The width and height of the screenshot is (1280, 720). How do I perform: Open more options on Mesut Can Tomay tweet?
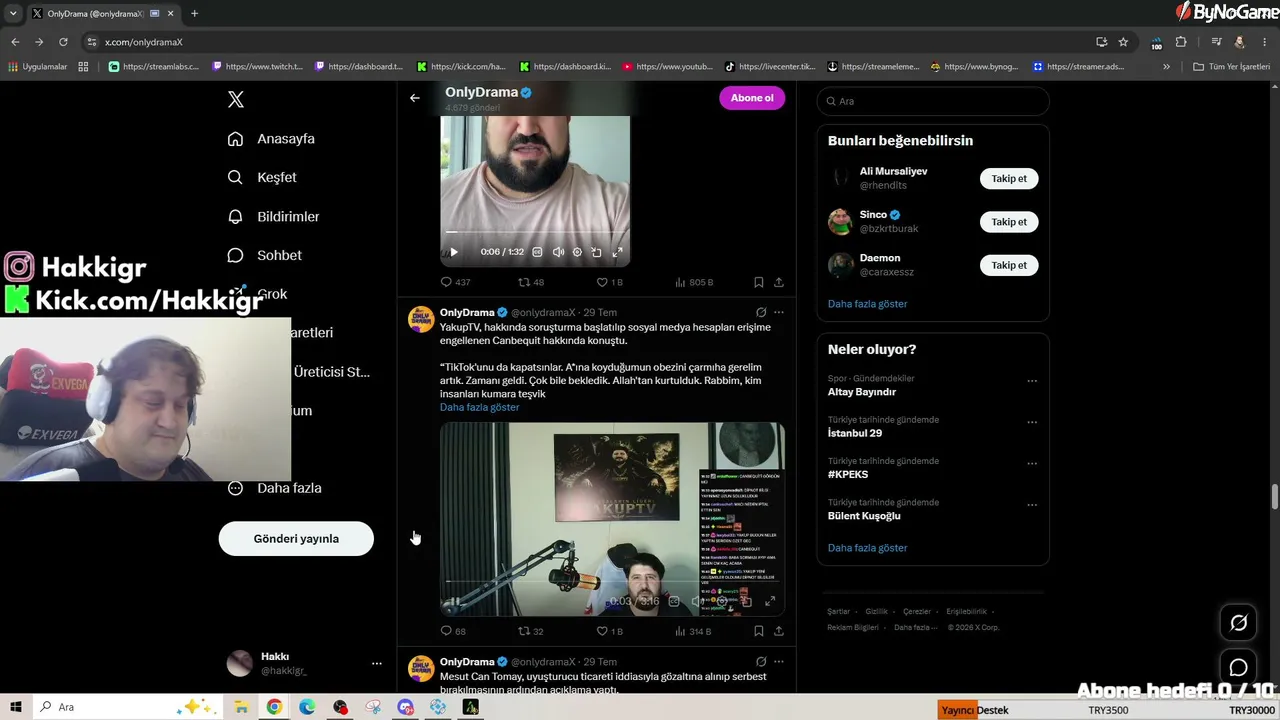coord(779,661)
